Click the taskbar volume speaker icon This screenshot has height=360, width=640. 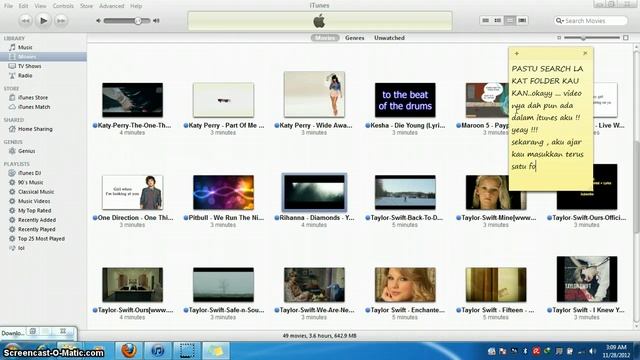click(x=592, y=351)
